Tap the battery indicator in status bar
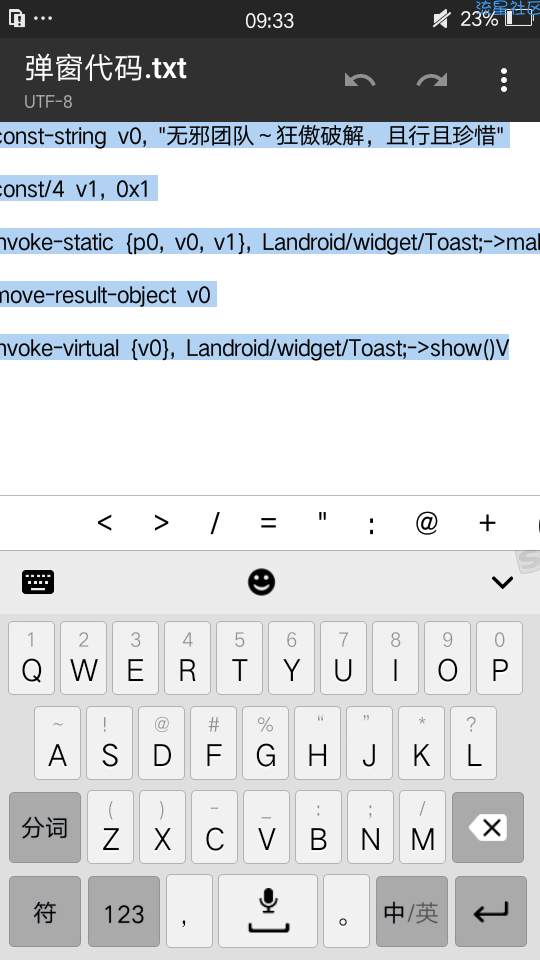The image size is (540, 960). click(519, 18)
